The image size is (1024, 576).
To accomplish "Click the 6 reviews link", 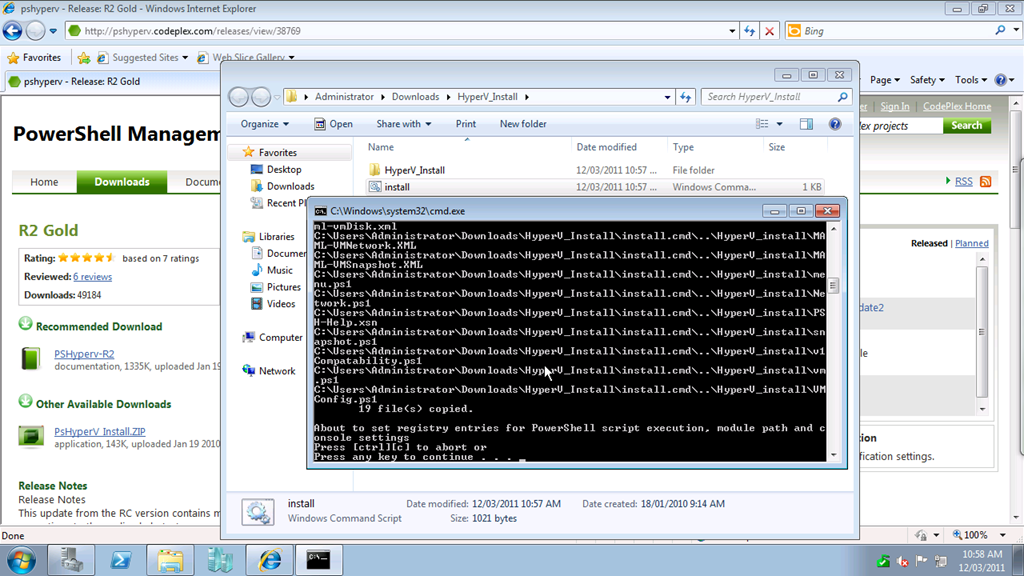I will [92, 277].
